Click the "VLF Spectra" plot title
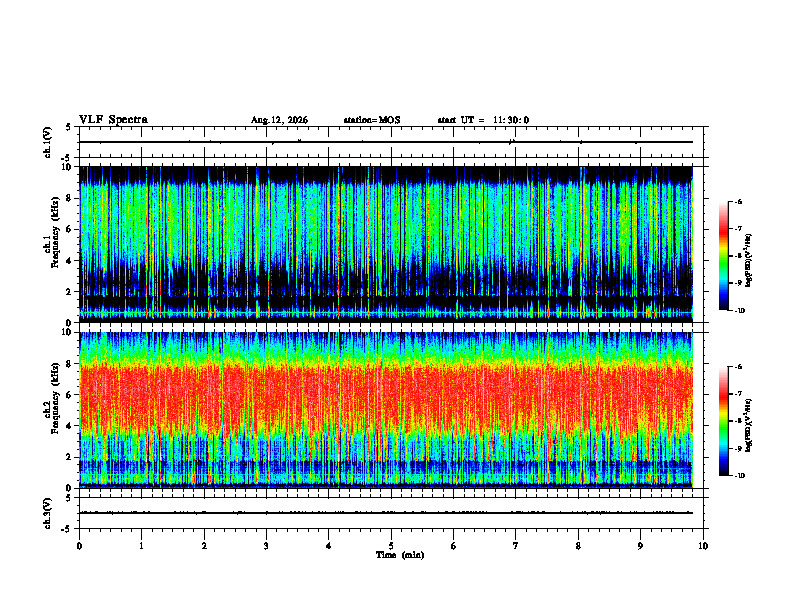792x612 pixels. pyautogui.click(x=113, y=120)
